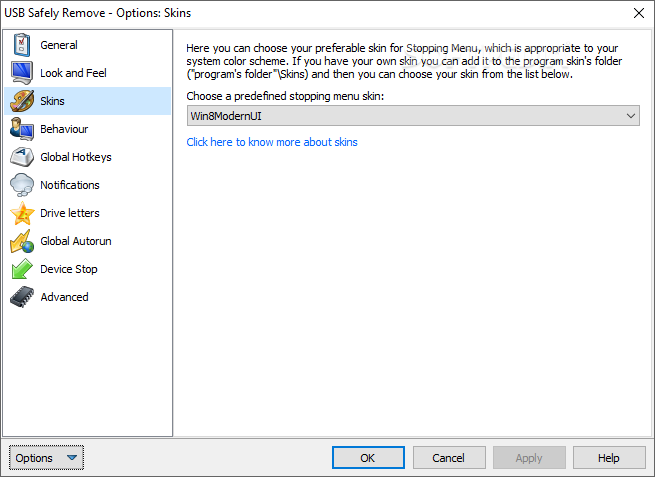Click the Cancel button
Screen dimensions: 655x477
(449, 458)
